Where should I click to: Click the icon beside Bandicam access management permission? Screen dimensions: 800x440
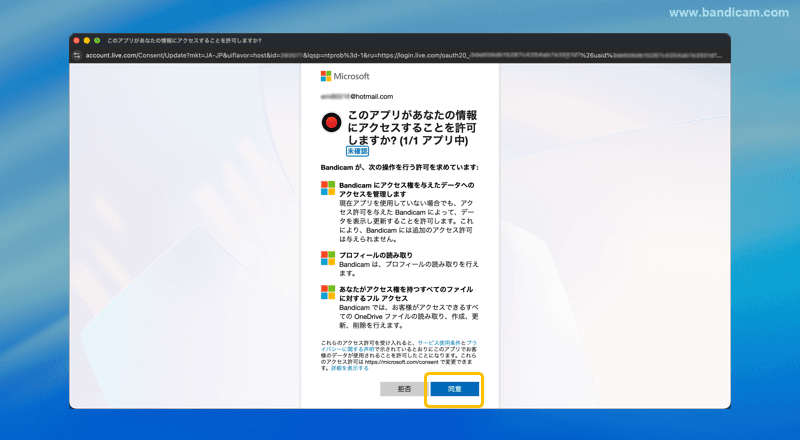pyautogui.click(x=328, y=188)
